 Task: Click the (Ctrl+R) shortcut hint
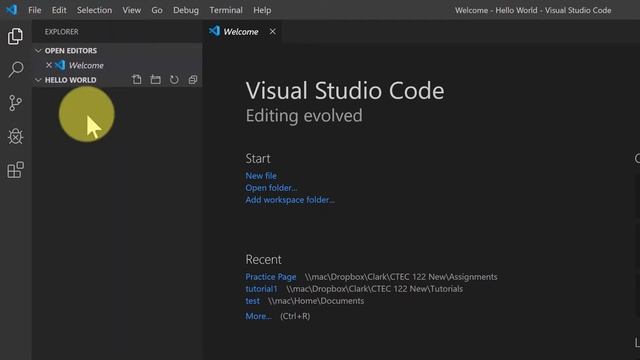coord(295,316)
